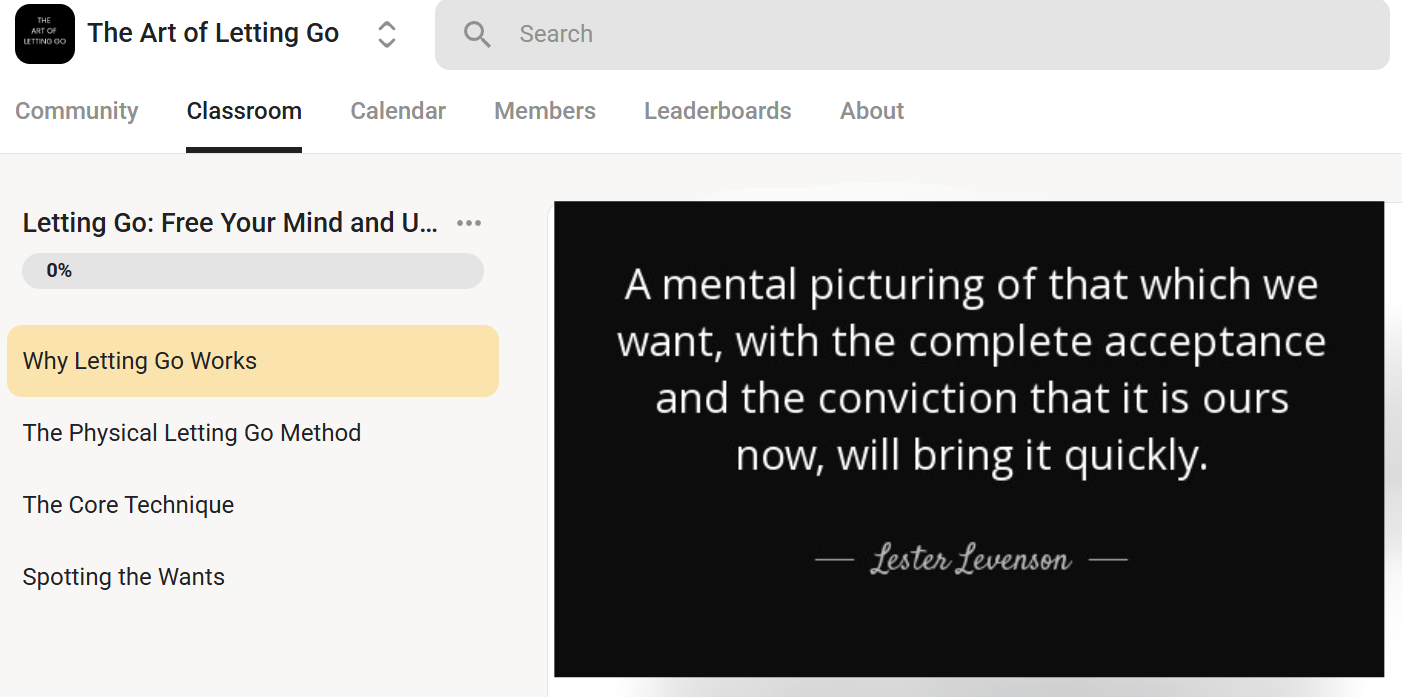Viewport: 1402px width, 697px height.
Task: Select the Why Letting Go Works lesson
Action: pyautogui.click(x=253, y=361)
